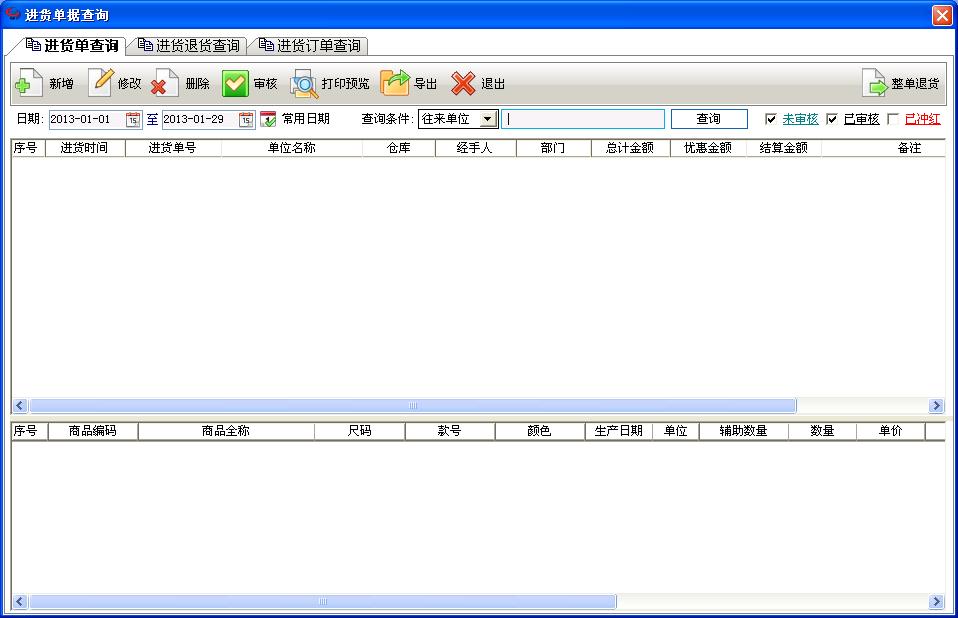Expand the 往来单位 query condition dropdown
The image size is (958, 618).
[488, 119]
